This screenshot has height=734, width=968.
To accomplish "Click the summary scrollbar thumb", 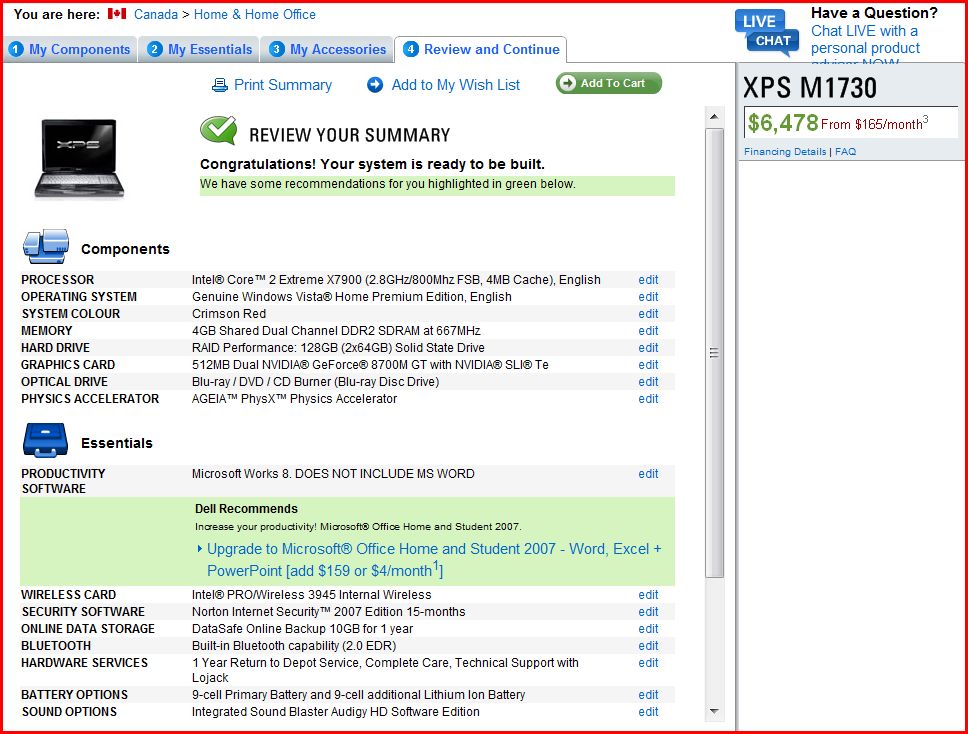I will pos(714,353).
